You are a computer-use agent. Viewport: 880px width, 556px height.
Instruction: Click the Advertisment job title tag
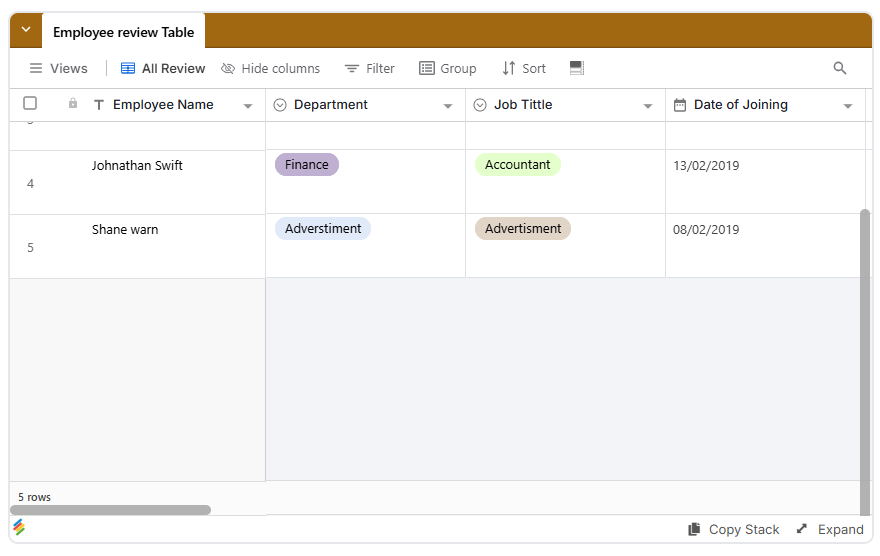point(522,228)
